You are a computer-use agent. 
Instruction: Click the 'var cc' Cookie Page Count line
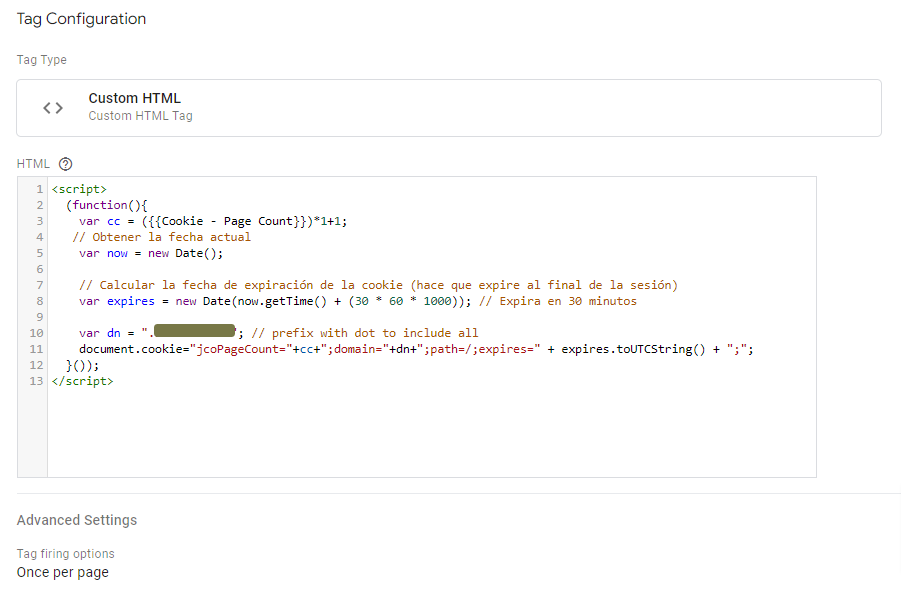[x=213, y=221]
